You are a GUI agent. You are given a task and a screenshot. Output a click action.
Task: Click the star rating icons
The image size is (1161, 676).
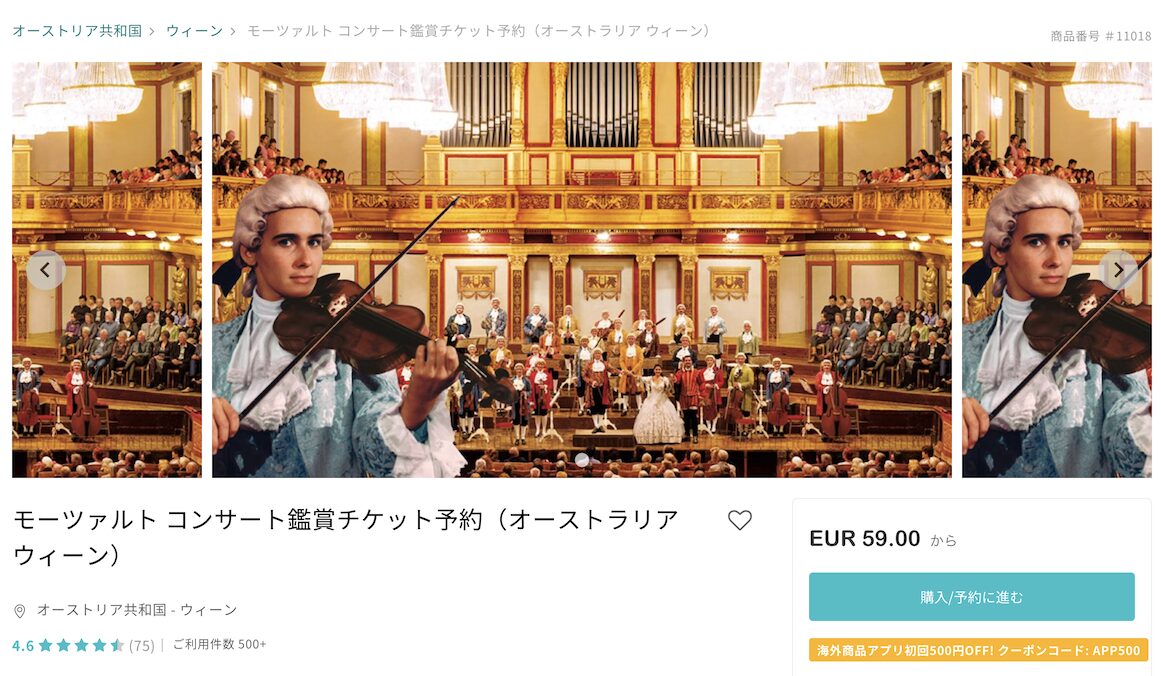pos(81,645)
